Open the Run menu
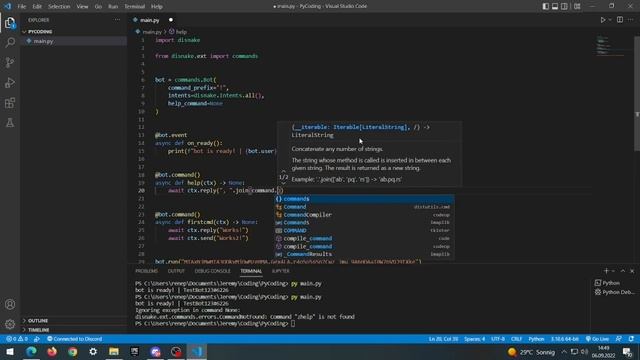 point(113,7)
